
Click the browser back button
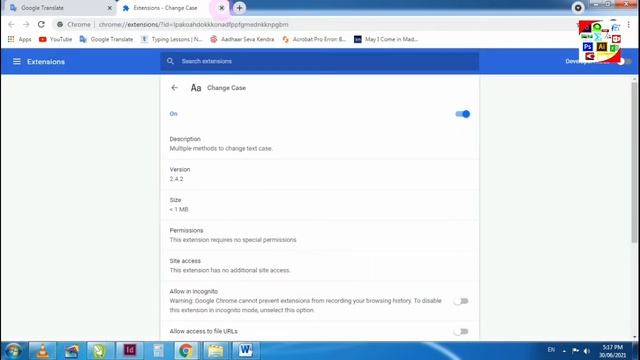11,24
